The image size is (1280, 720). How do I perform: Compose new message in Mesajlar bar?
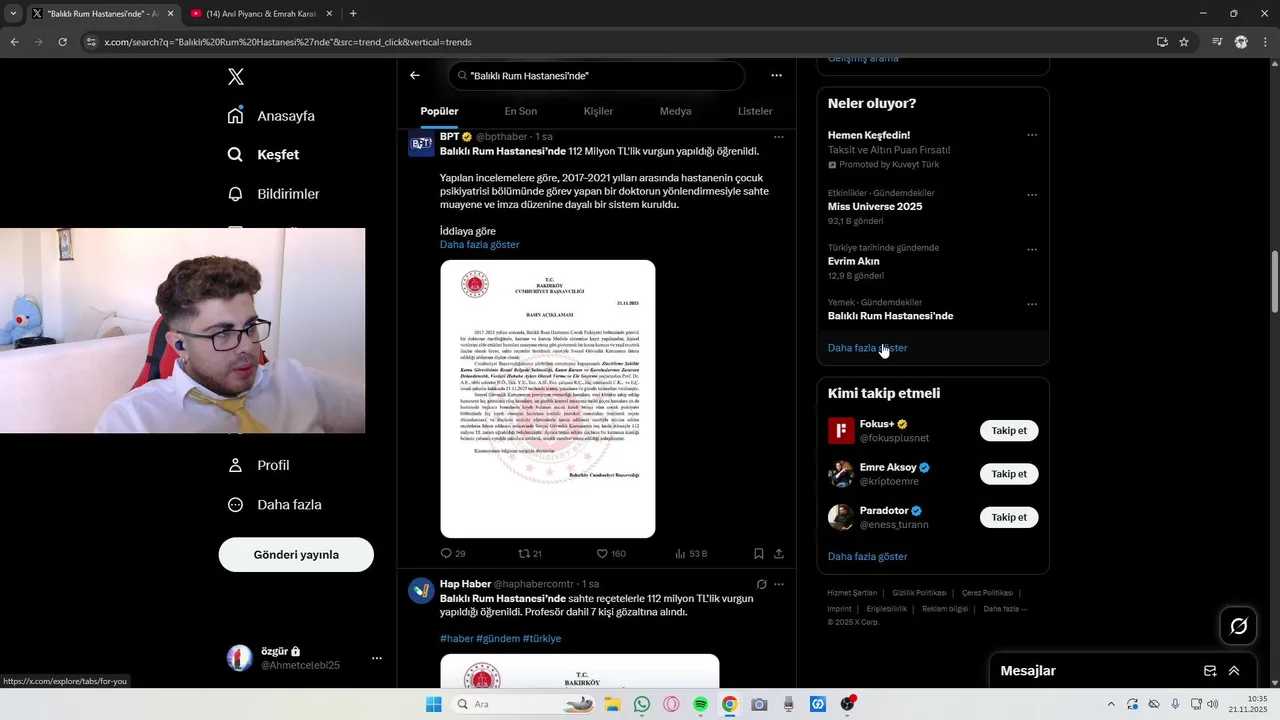tap(1210, 671)
